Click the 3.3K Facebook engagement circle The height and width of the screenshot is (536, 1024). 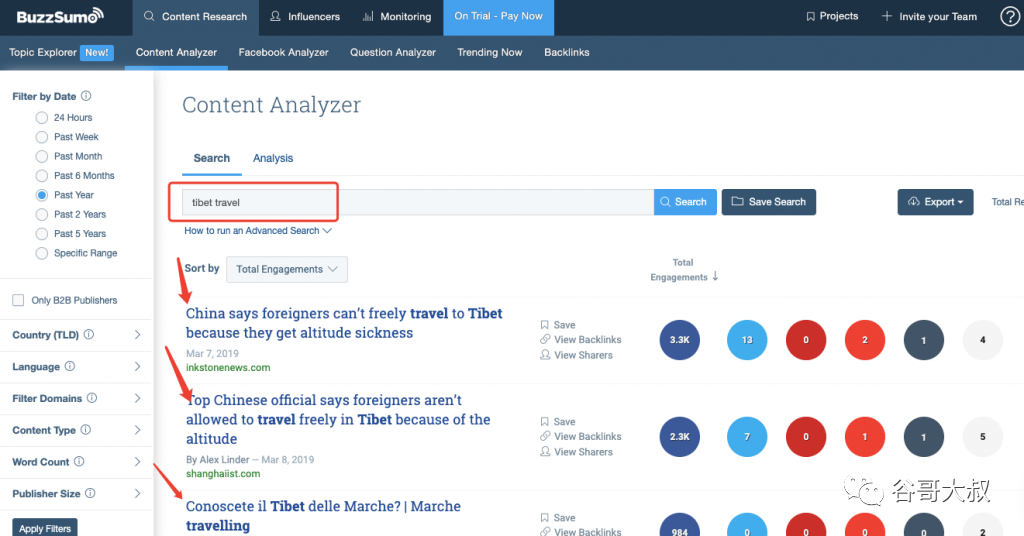coord(680,339)
